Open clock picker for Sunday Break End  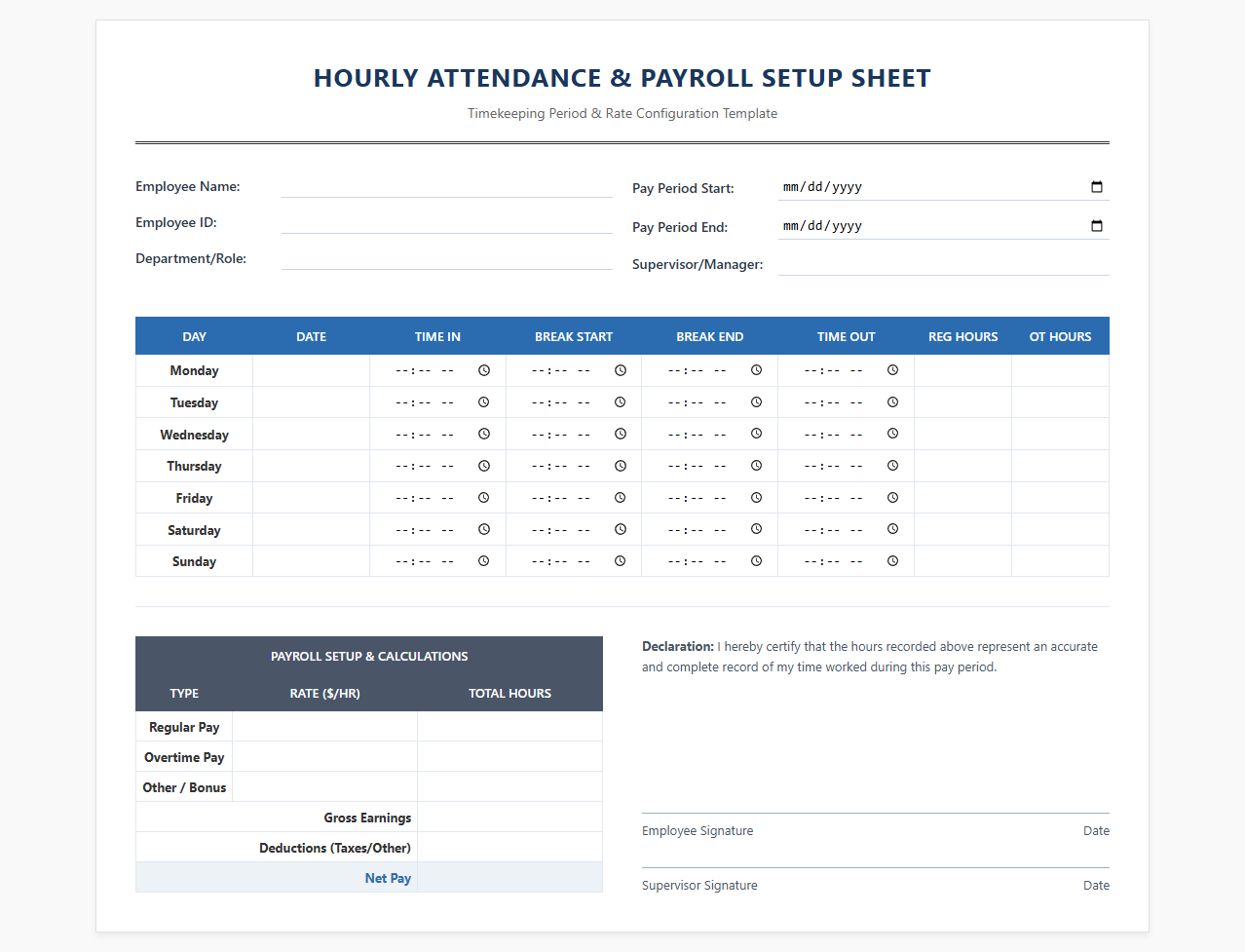tap(757, 561)
